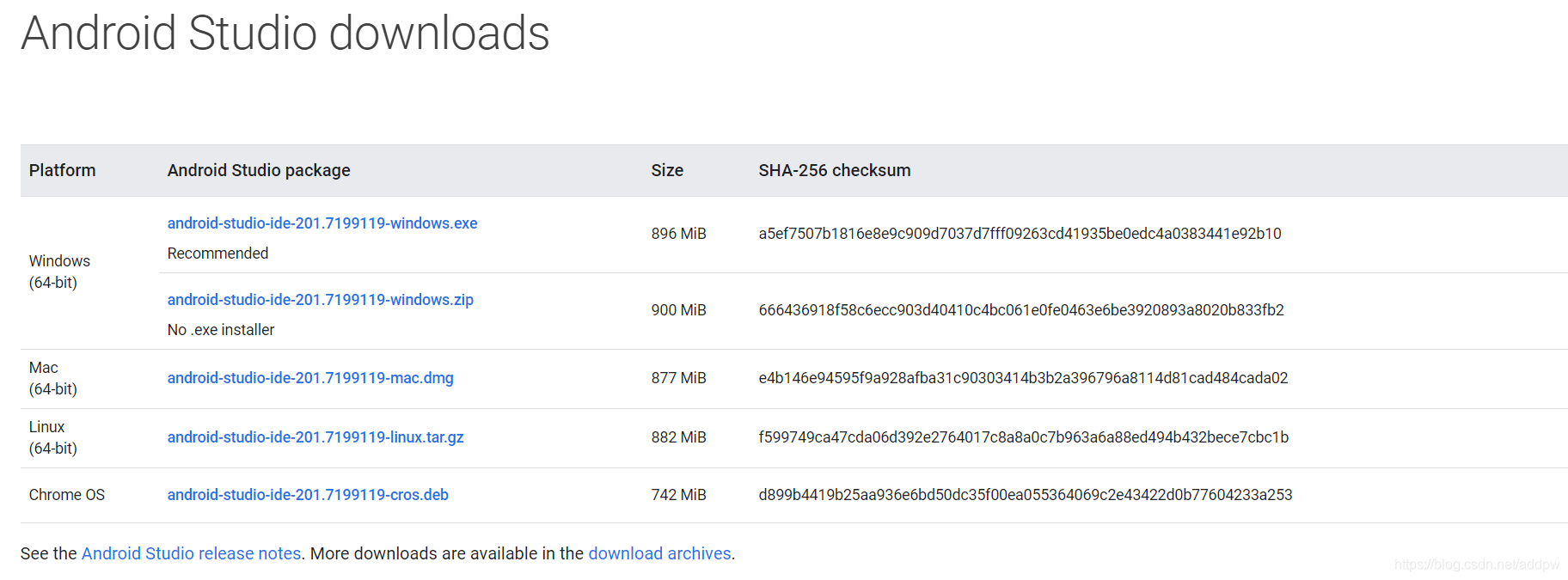This screenshot has height=580, width=1568.
Task: Click the checksum starting with a5ef7507
Action: (x=1020, y=234)
